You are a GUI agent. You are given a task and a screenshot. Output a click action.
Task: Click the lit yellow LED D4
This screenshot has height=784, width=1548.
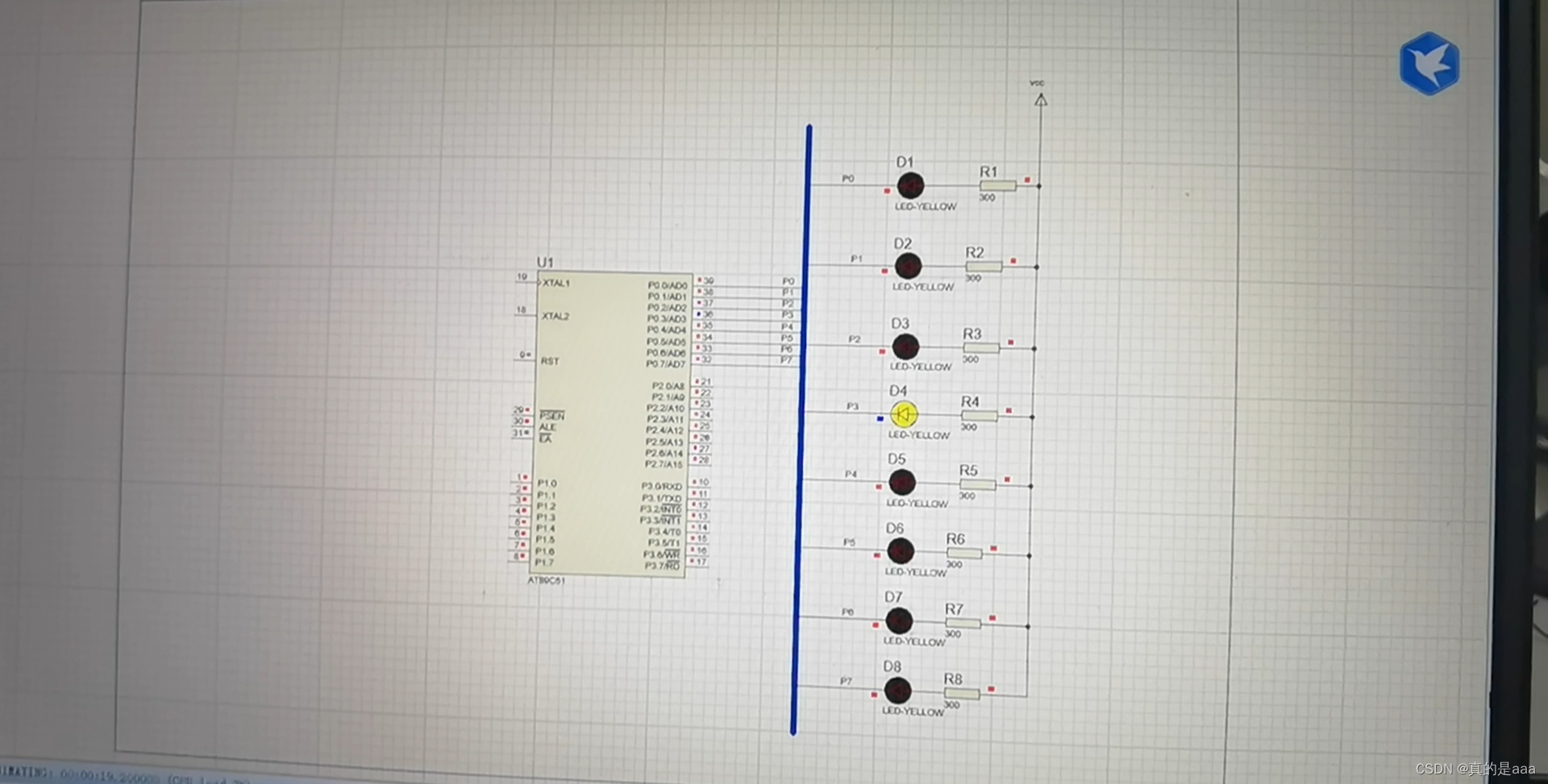pos(904,414)
